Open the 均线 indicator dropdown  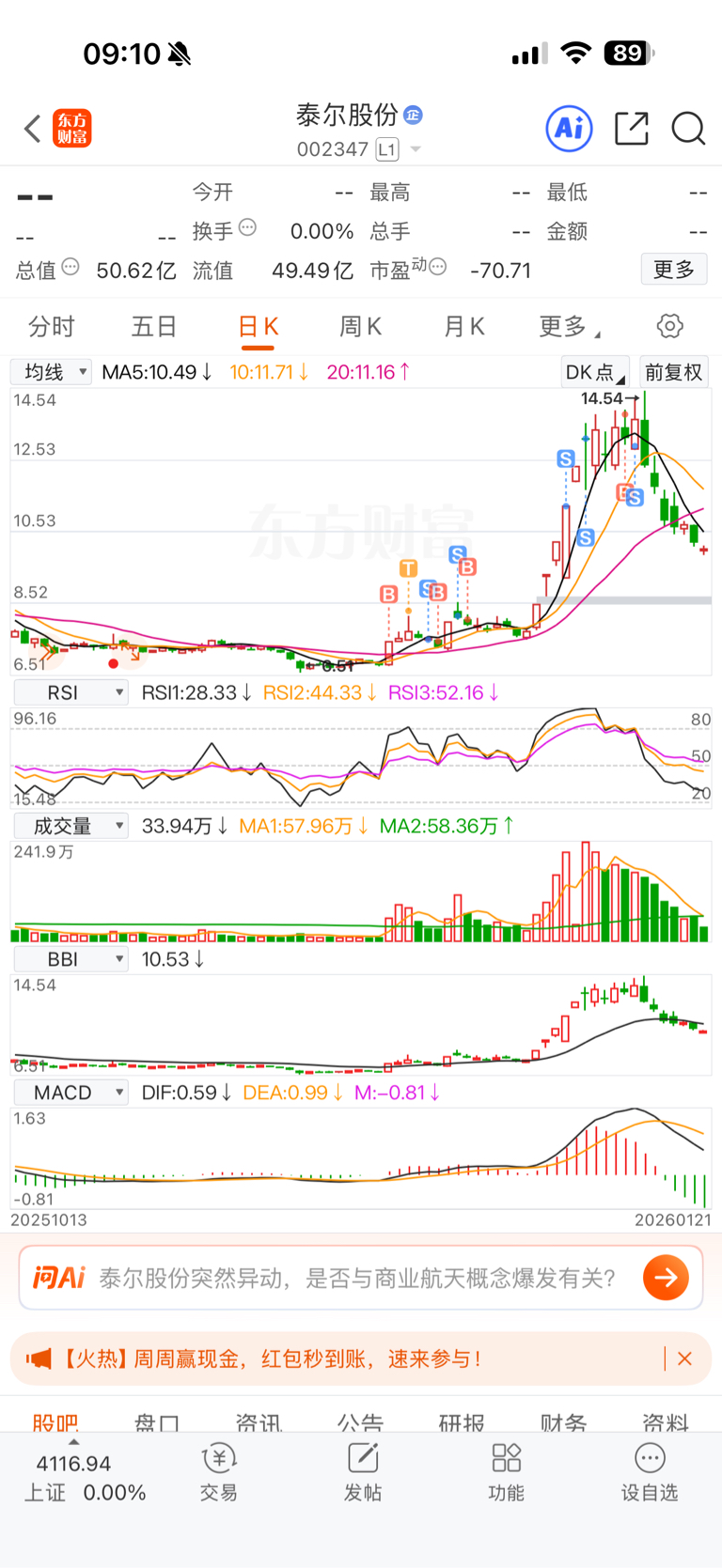point(52,372)
